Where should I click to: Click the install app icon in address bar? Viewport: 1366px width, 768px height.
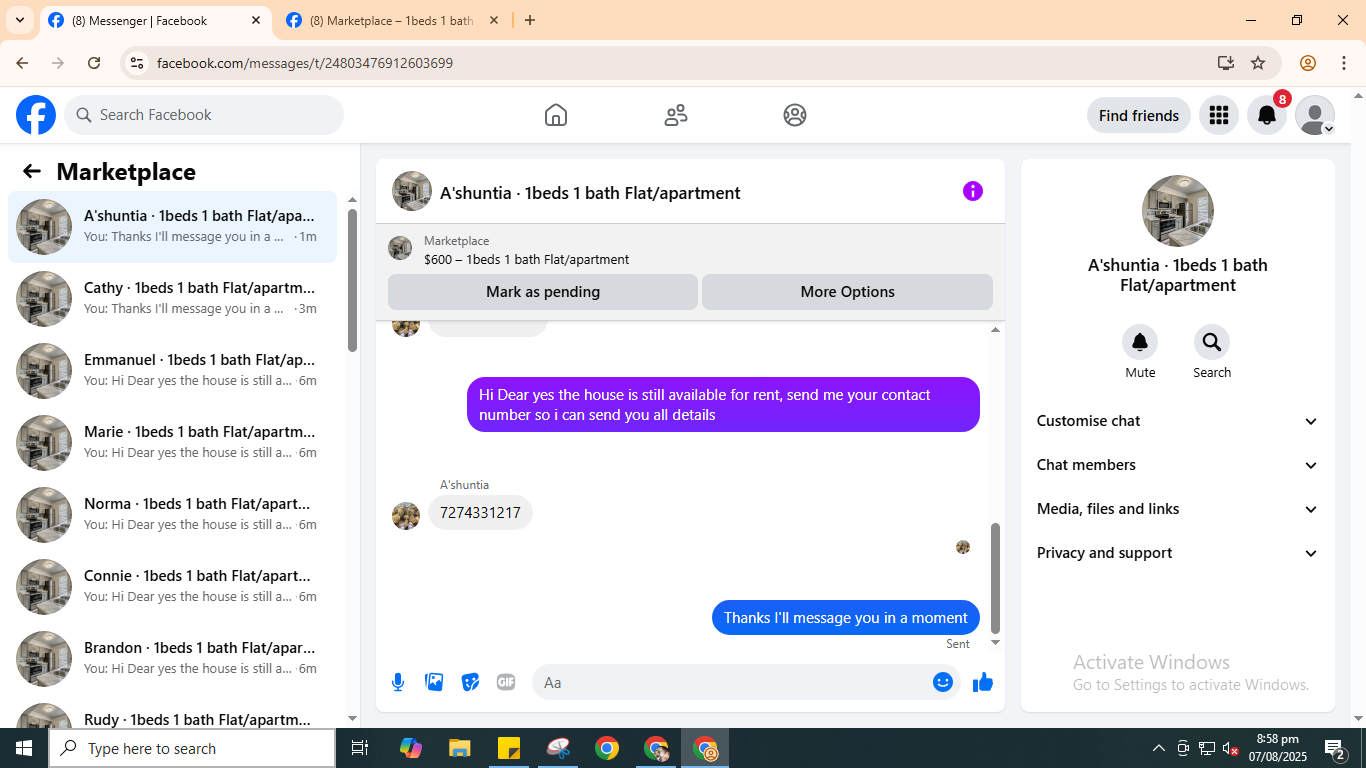click(1226, 63)
